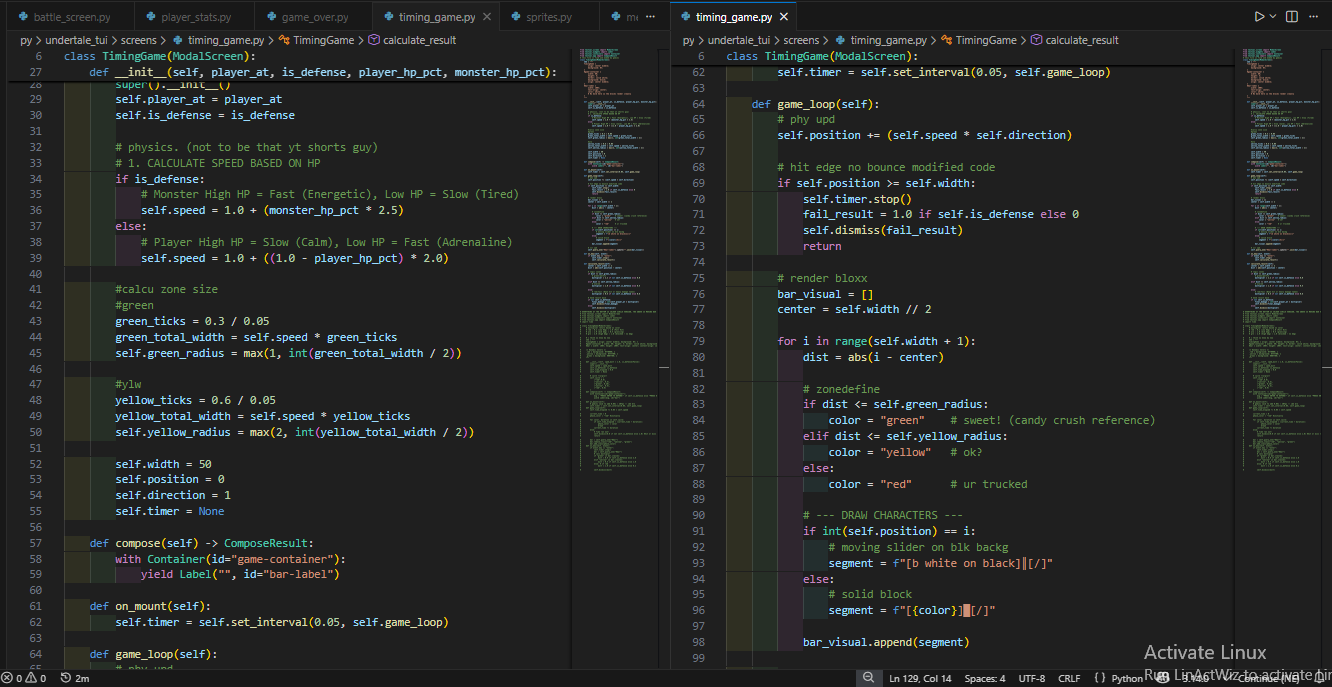This screenshot has height=687, width=1332.
Task: Open the Ln 129, Col 14 go-to-line indicator
Action: coord(920,678)
